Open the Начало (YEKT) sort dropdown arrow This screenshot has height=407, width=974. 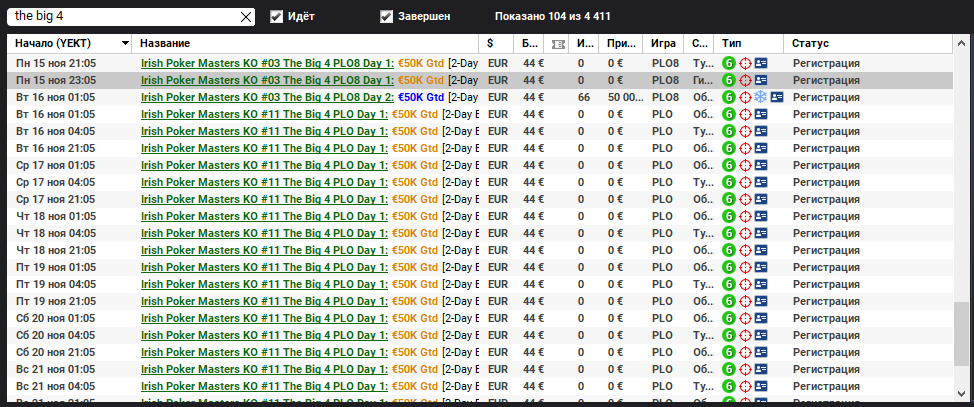(x=125, y=43)
